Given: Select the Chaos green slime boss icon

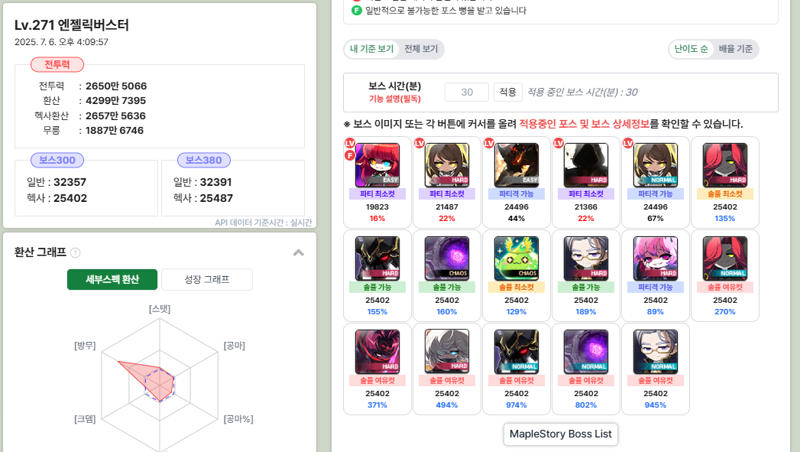Looking at the screenshot, I should pyautogui.click(x=516, y=259).
